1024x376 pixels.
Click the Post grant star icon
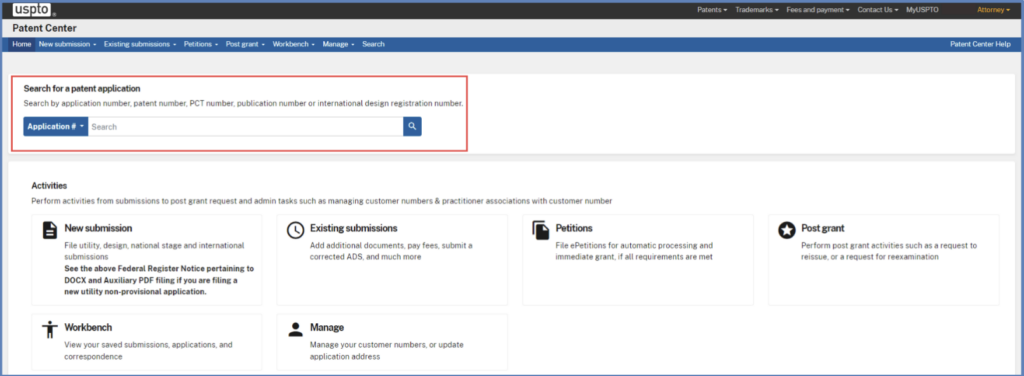tap(786, 230)
